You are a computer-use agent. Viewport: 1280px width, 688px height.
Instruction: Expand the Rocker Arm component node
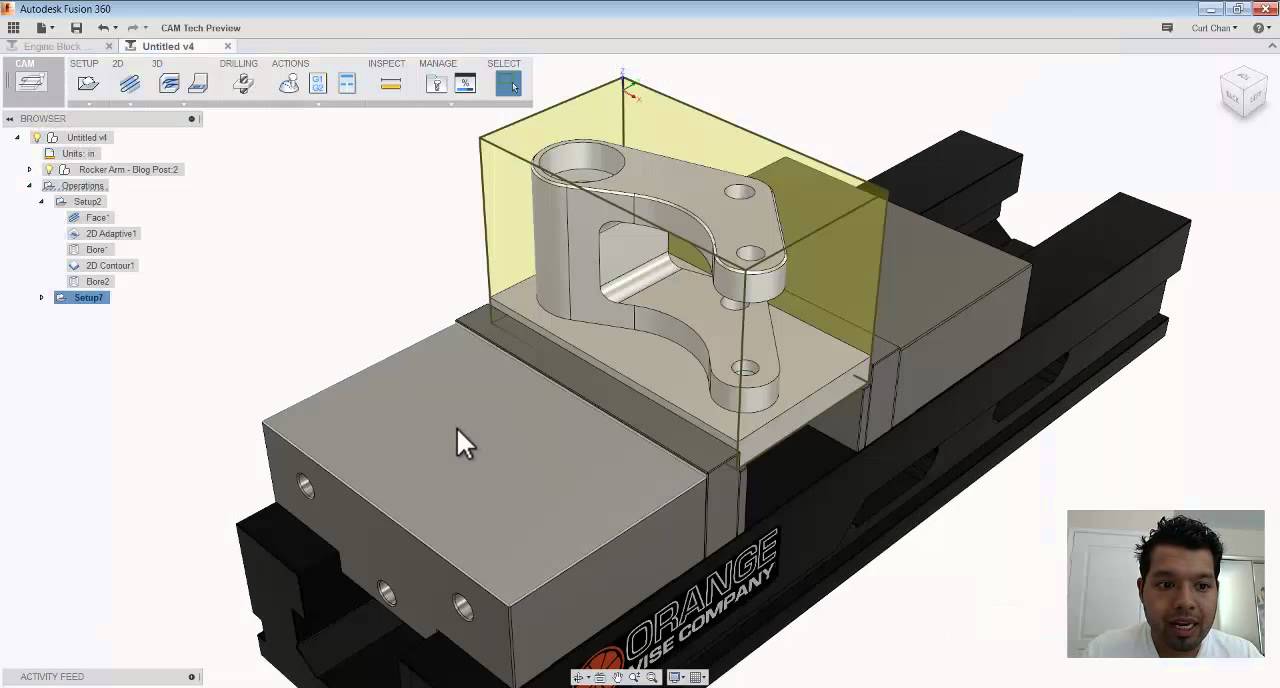29,169
